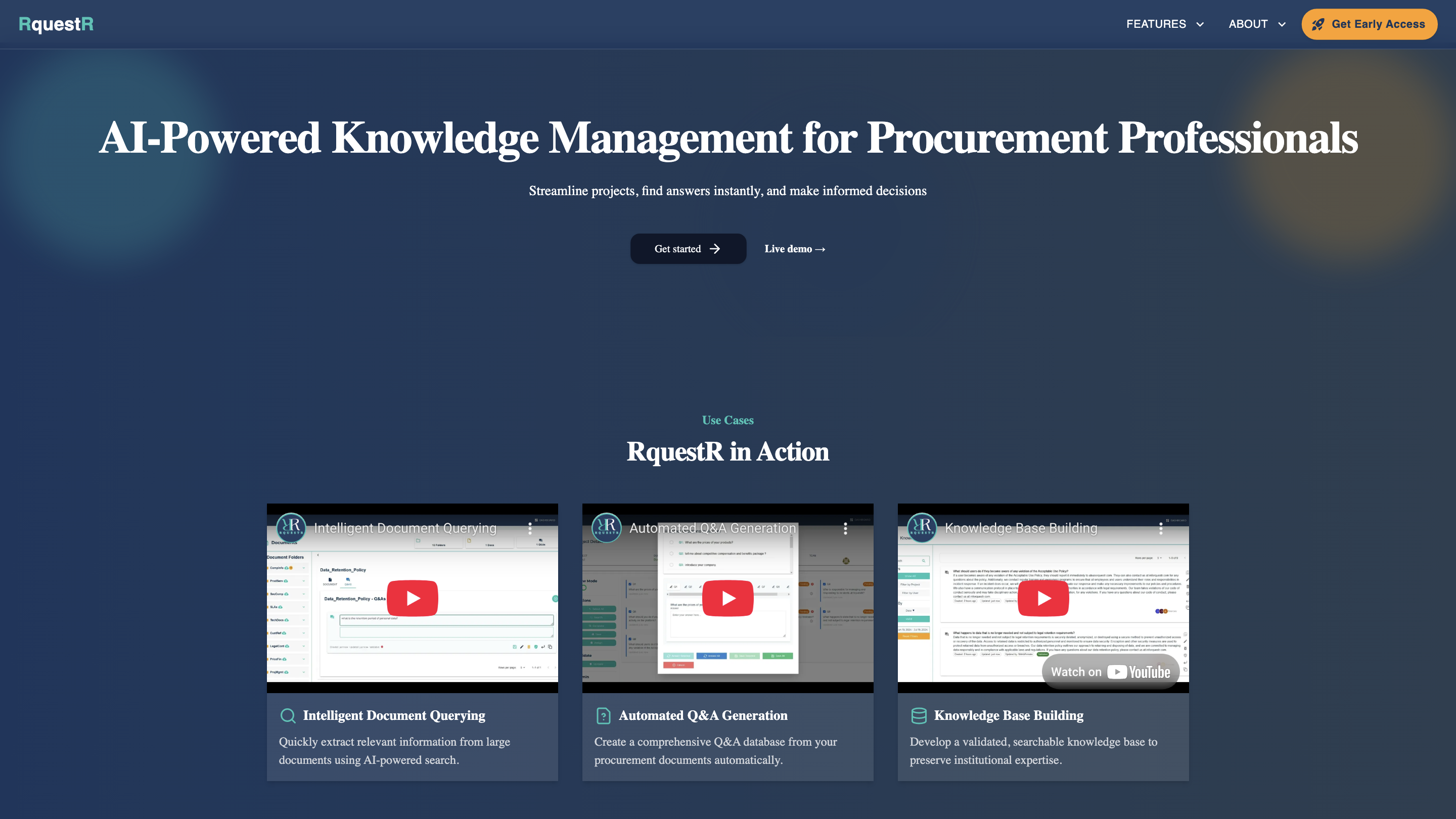Follow the Live demo link
Image resolution: width=1456 pixels, height=819 pixels.
795,249
